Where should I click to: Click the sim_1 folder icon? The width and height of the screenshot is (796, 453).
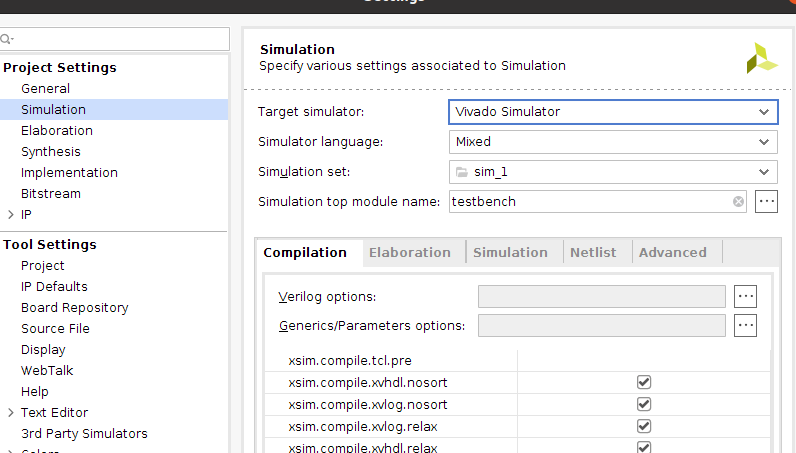pos(461,172)
